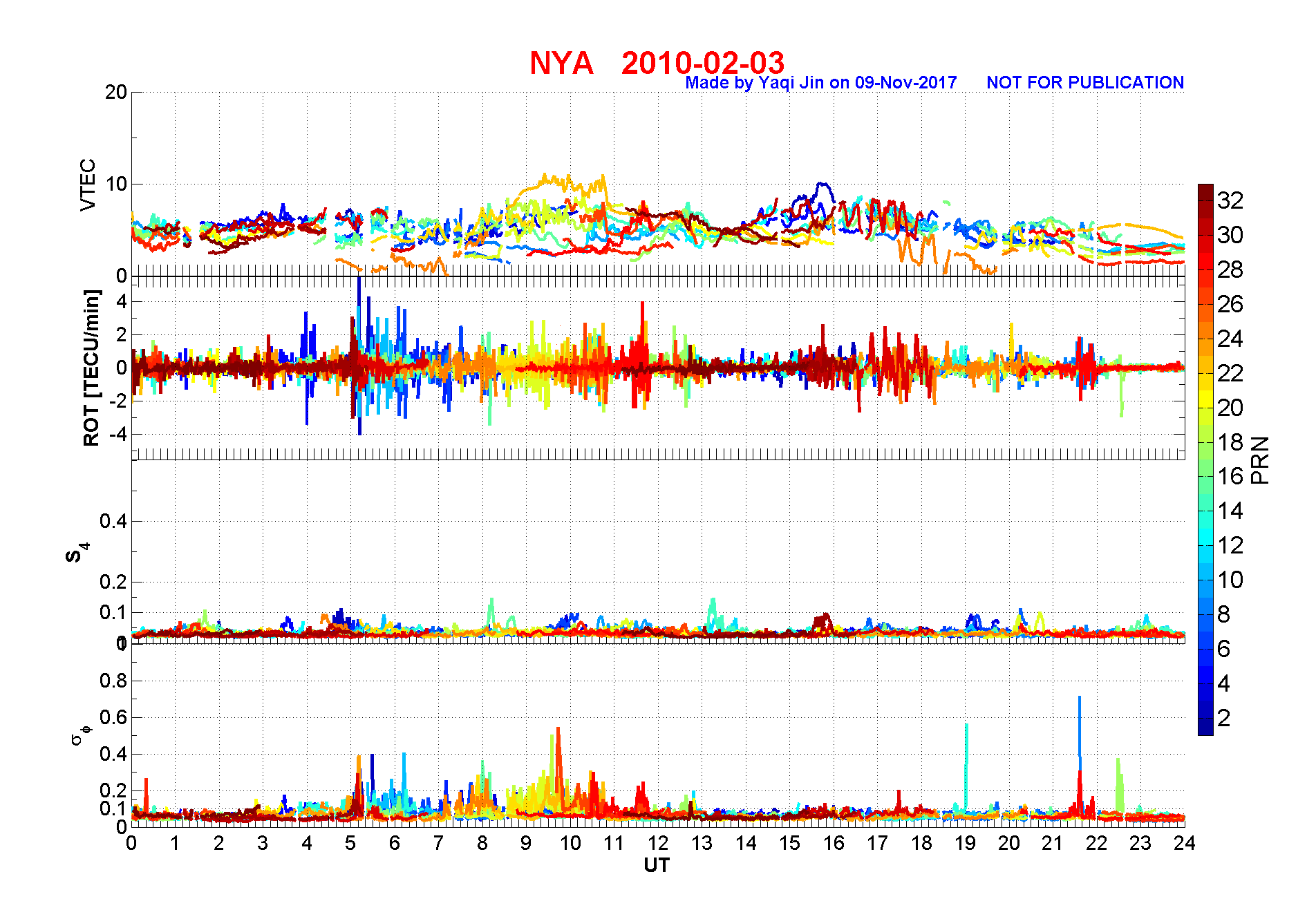Click the dark blue bottom of the PRN colorbar
The width and height of the screenshot is (1316, 919).
click(1205, 727)
